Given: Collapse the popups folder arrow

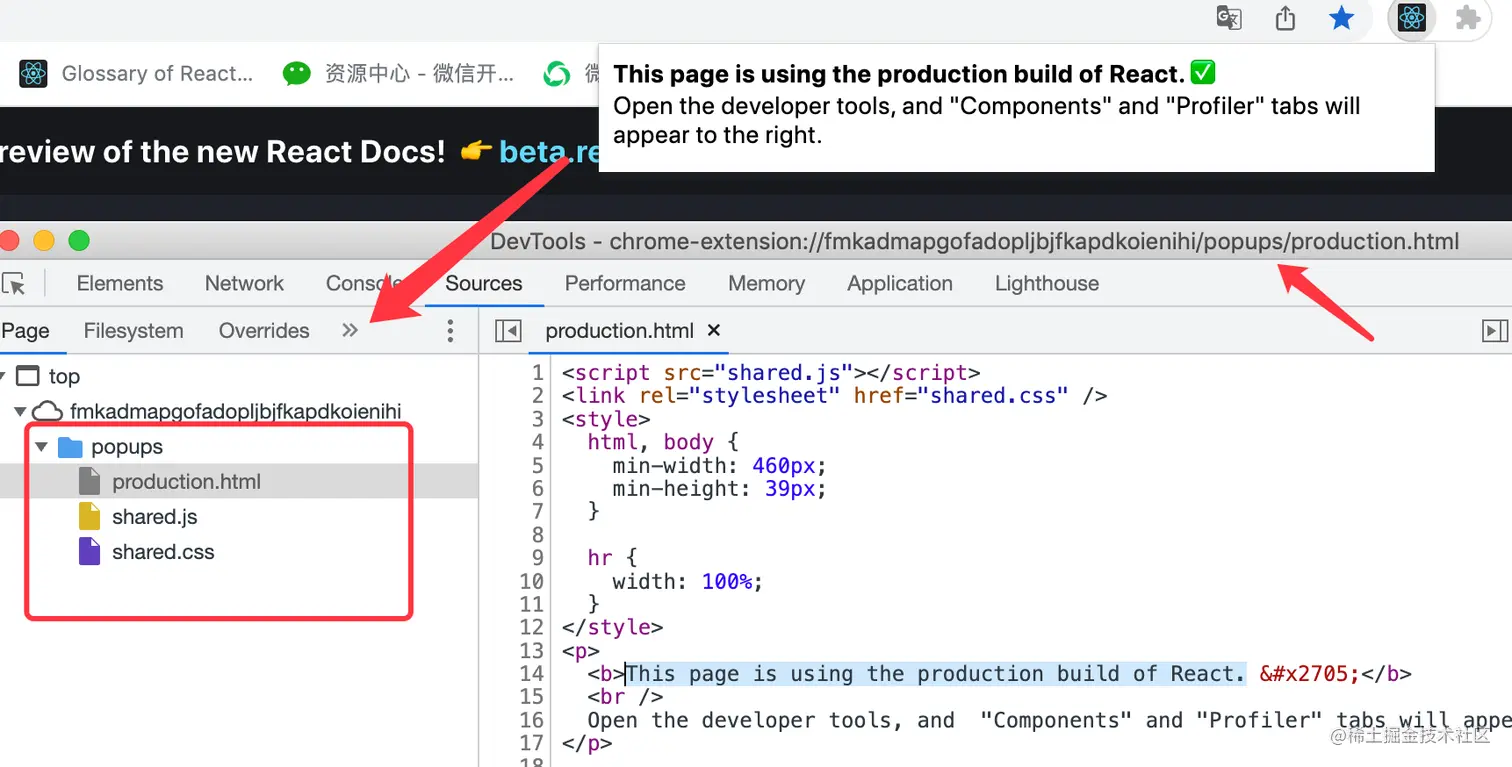Looking at the screenshot, I should [41, 447].
